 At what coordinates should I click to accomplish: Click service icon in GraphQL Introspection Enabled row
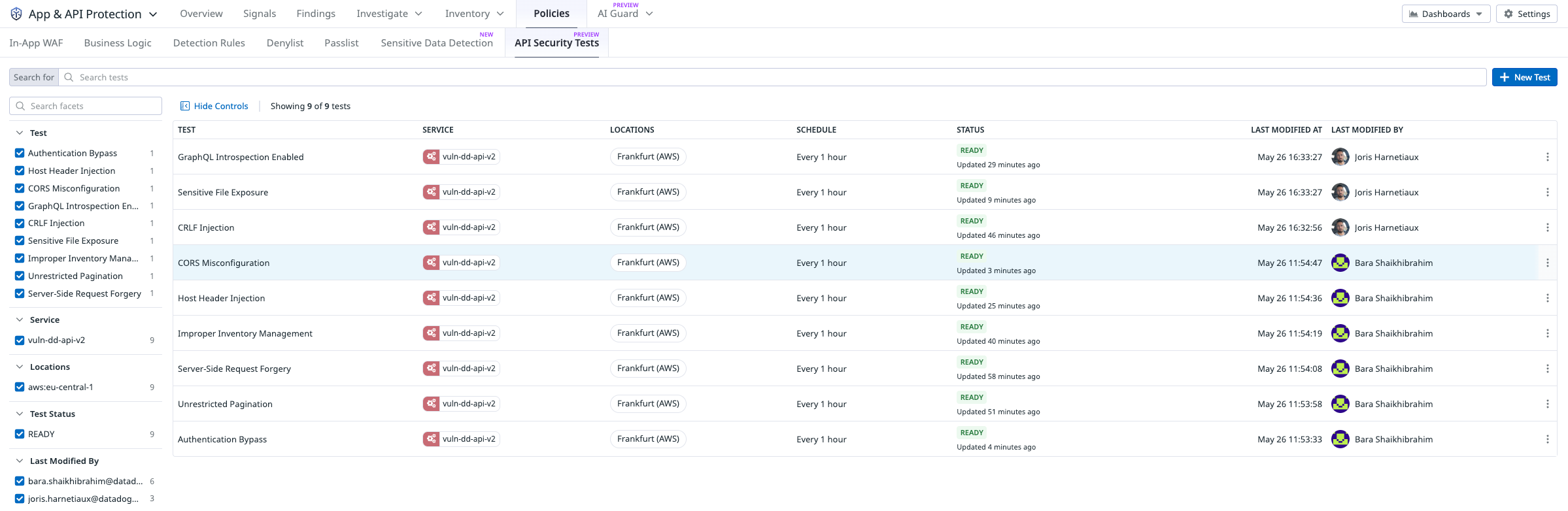point(431,157)
